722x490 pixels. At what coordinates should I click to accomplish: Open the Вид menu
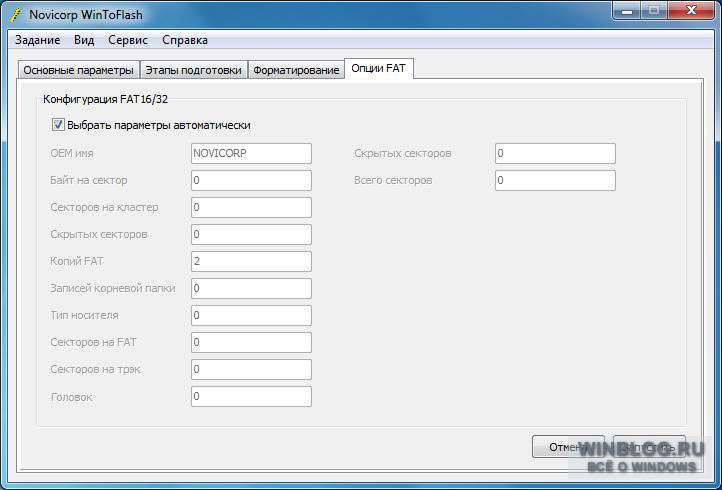pos(84,40)
